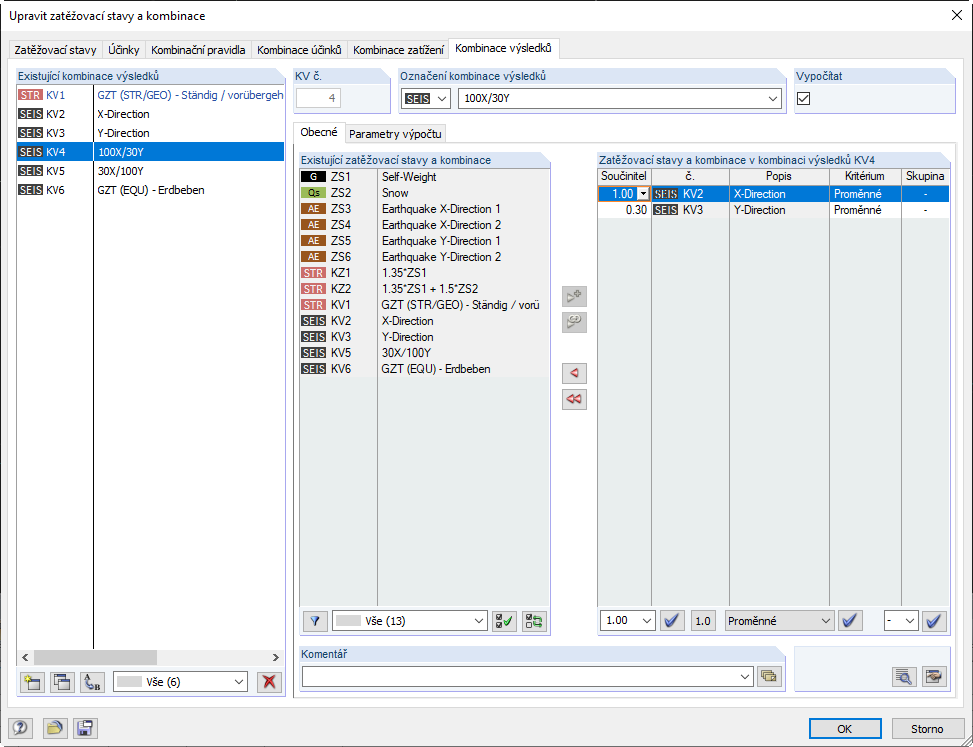Confirm with the OK button
Screen dimensions: 973x747
point(845,729)
